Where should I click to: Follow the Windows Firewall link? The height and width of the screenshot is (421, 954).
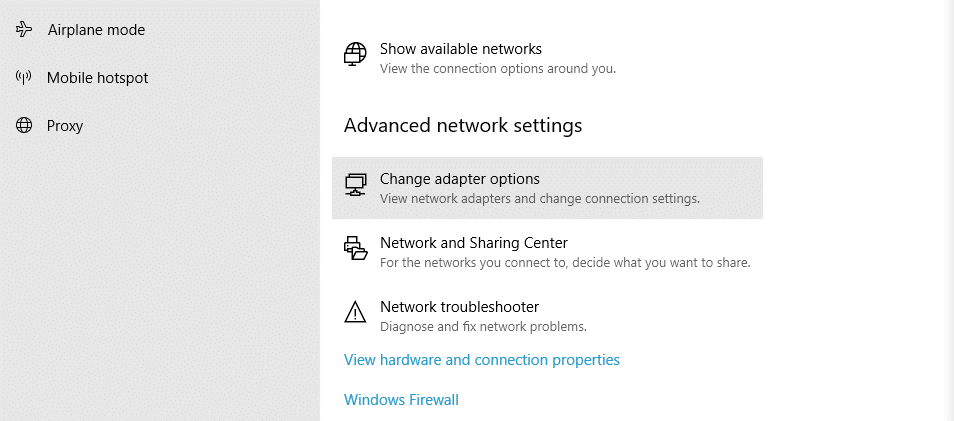(401, 400)
